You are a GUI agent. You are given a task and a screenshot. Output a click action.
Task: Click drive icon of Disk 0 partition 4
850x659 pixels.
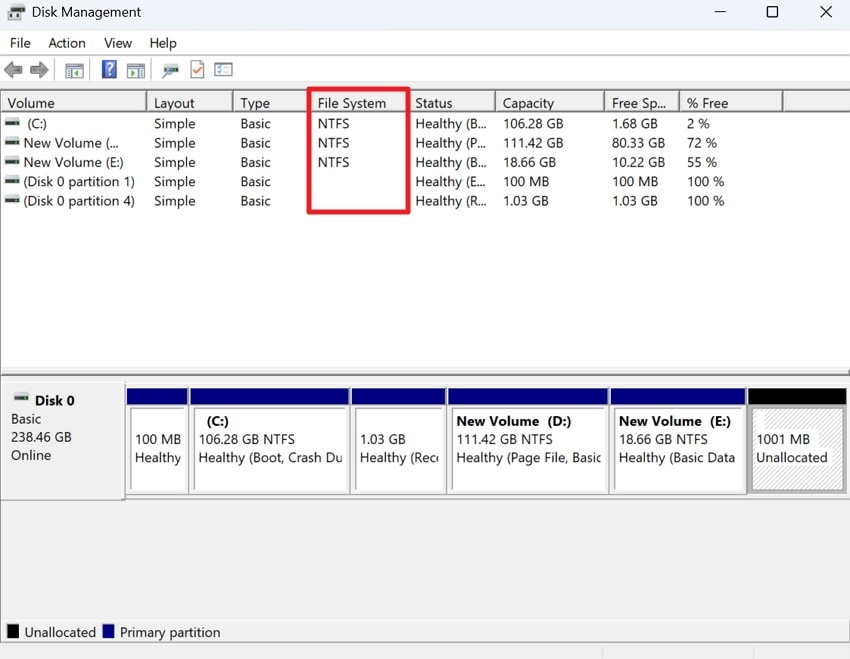12,201
